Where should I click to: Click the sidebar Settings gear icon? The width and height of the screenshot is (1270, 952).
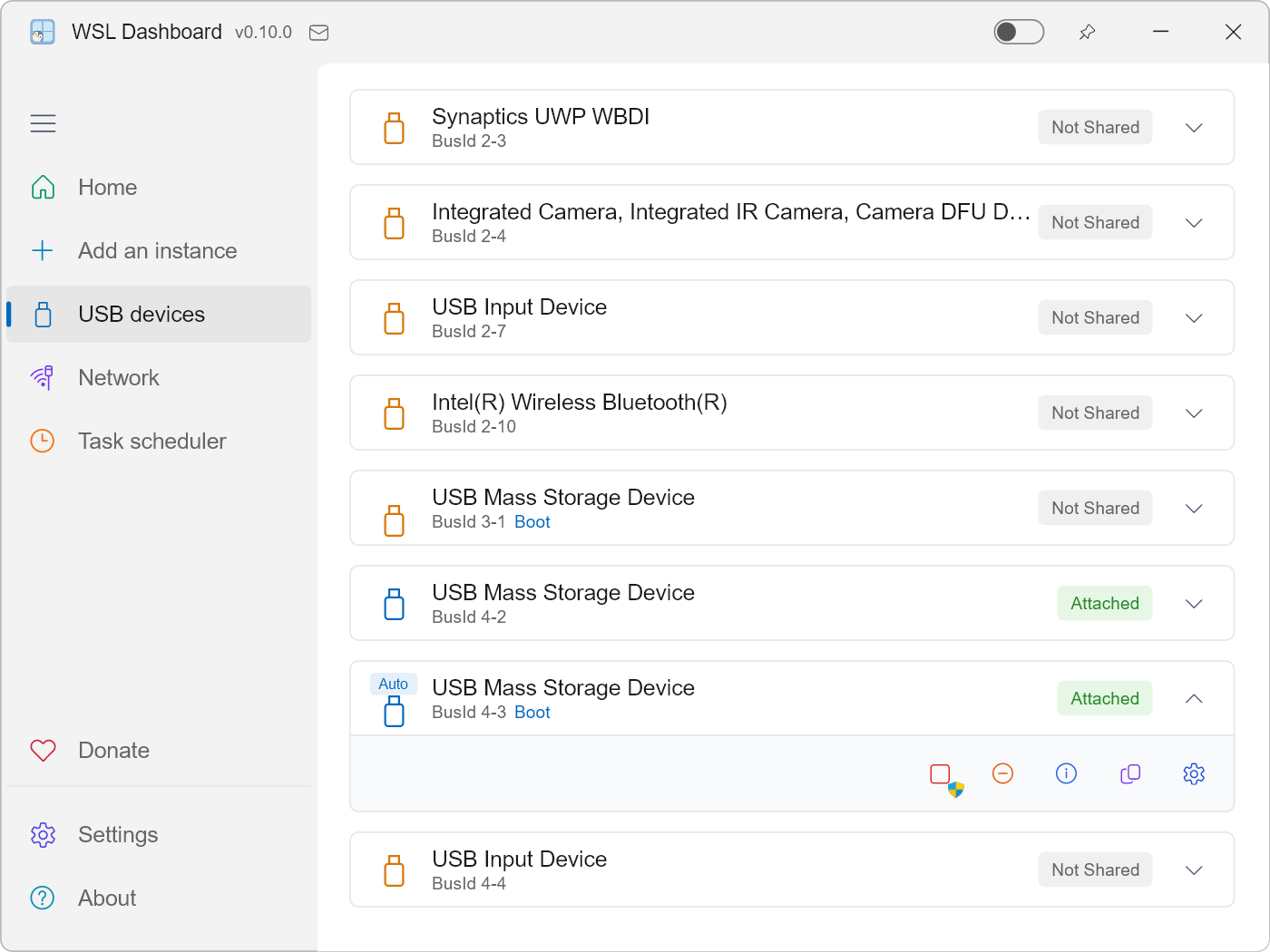pos(43,835)
